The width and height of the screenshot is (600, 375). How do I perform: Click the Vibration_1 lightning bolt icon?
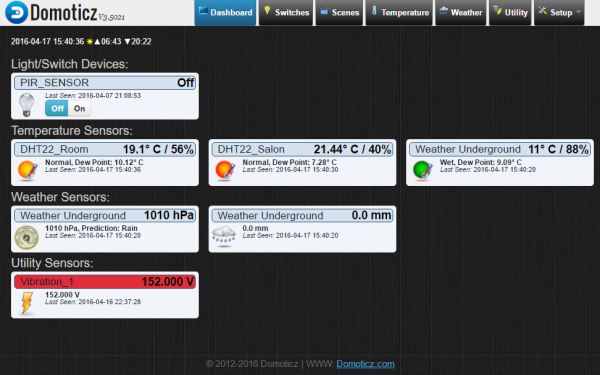tap(27, 303)
